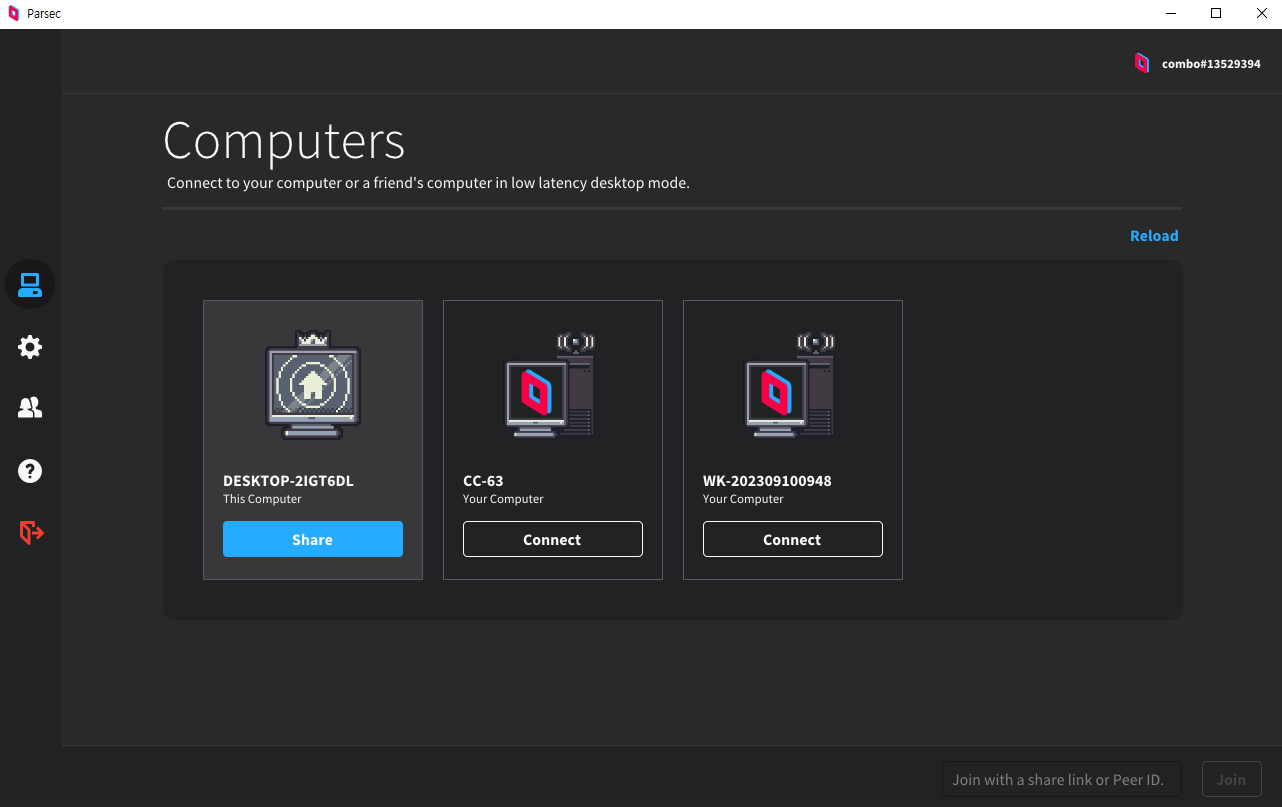The height and width of the screenshot is (807, 1282).
Task: Click the CC-63 computer icon
Action: (550, 386)
